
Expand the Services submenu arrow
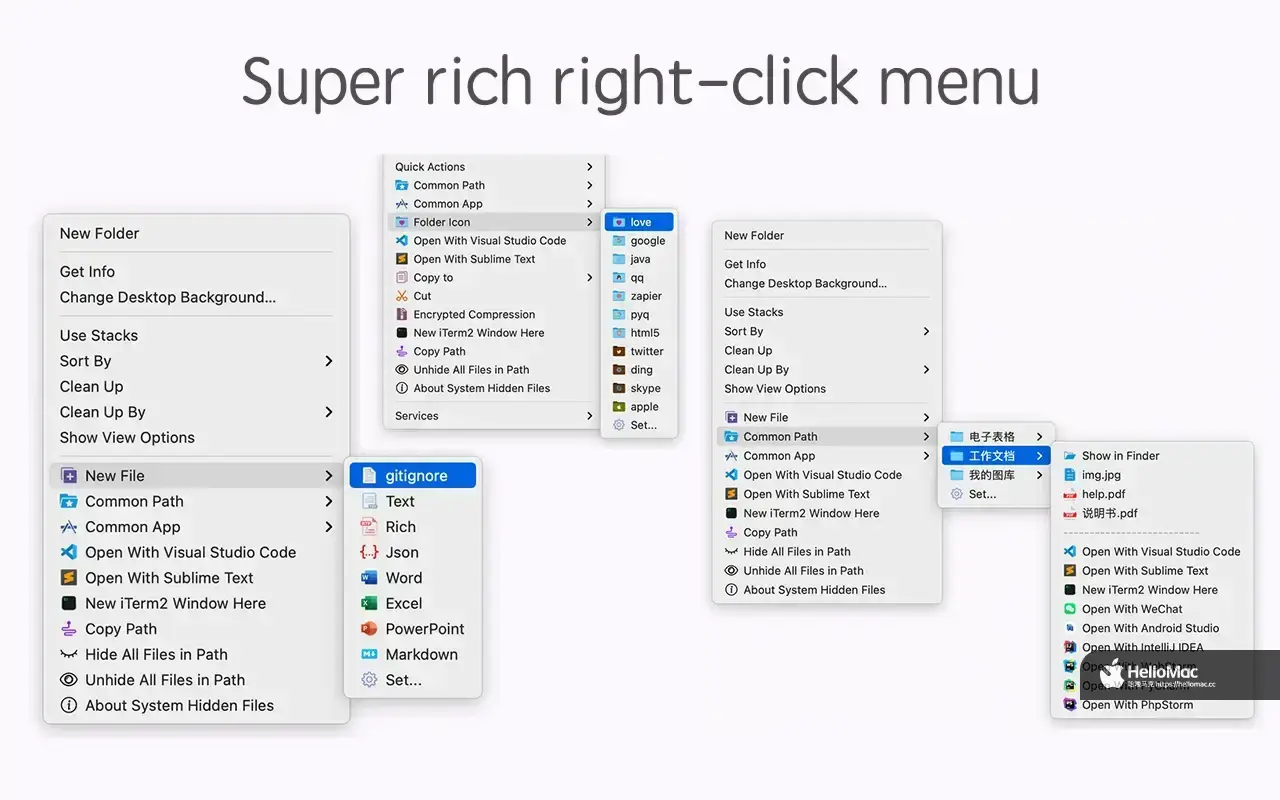589,416
